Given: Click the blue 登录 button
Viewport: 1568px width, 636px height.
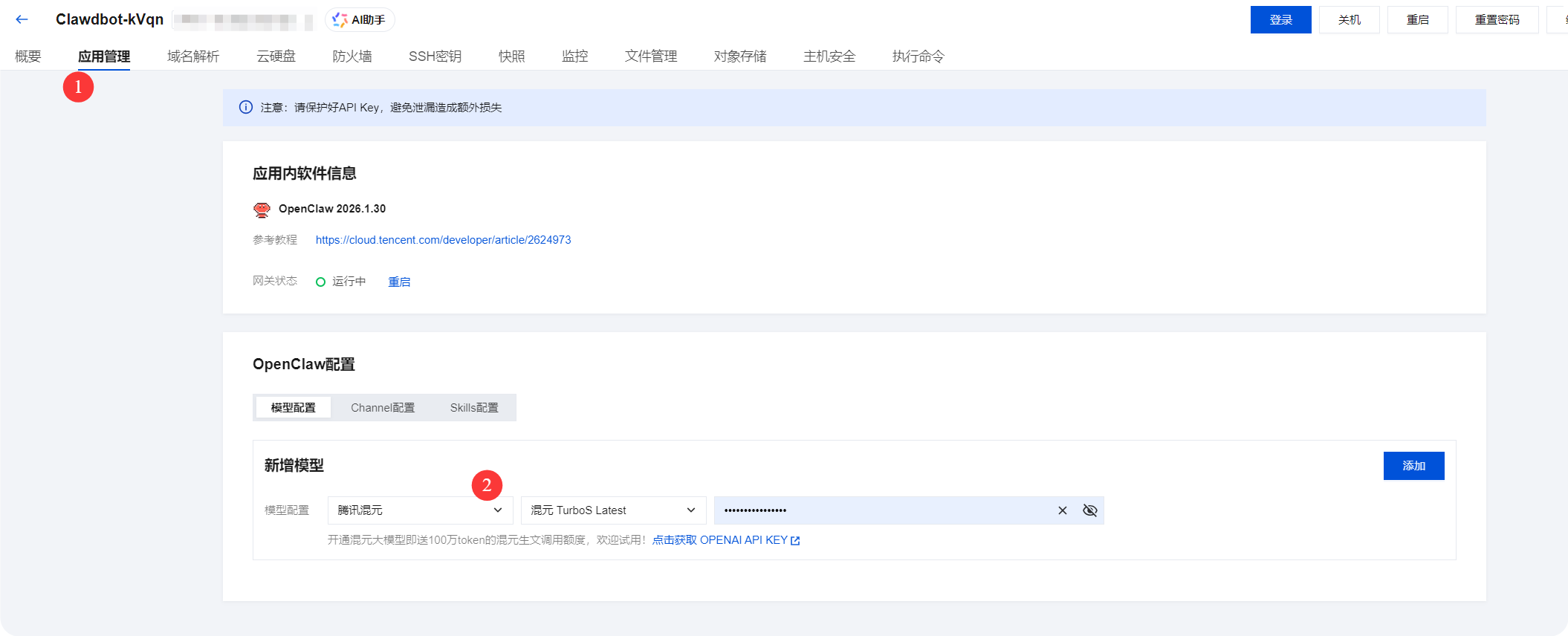Looking at the screenshot, I should pos(1281,20).
